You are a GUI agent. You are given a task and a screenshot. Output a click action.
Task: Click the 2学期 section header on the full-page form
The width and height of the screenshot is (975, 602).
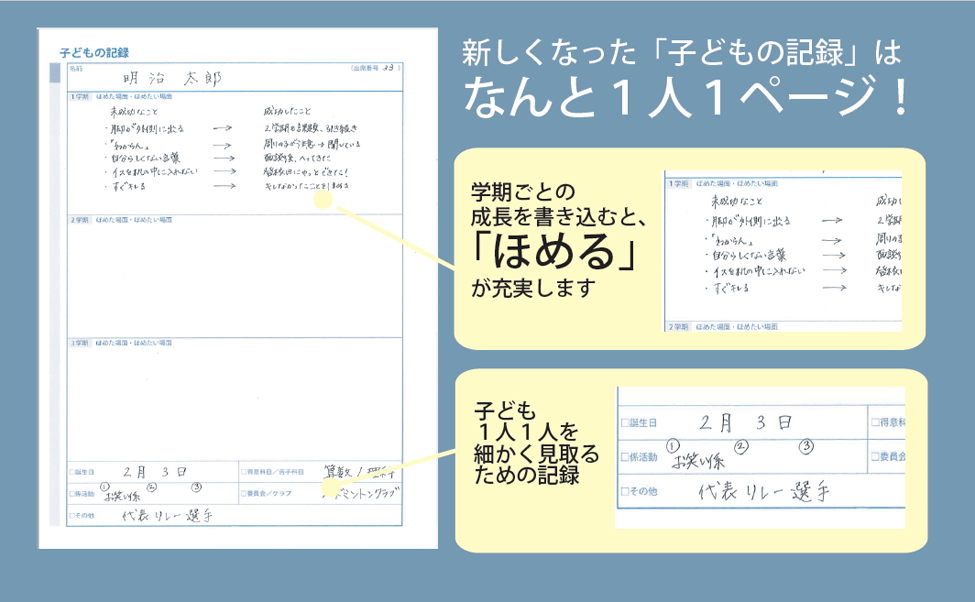point(121,220)
